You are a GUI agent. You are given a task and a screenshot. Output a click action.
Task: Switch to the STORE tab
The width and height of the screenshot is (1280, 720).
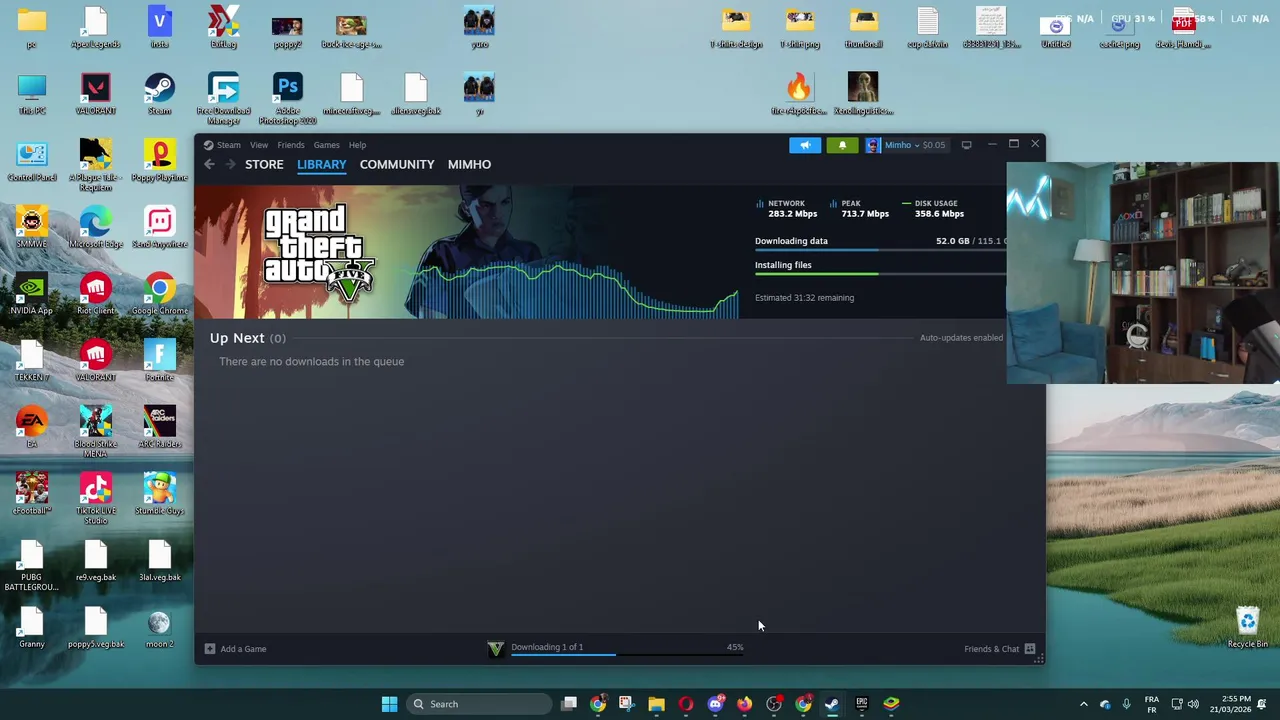264,164
